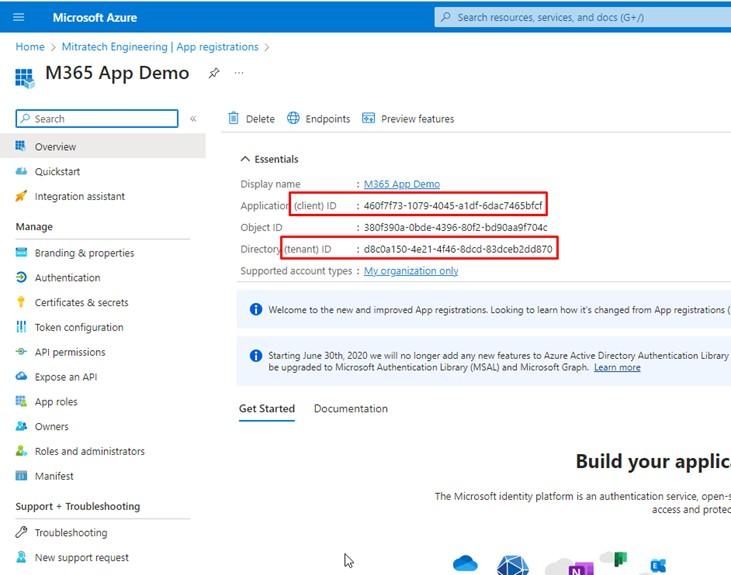Screen dimensions: 731x575
Task: Open New support request
Action: click(x=82, y=557)
